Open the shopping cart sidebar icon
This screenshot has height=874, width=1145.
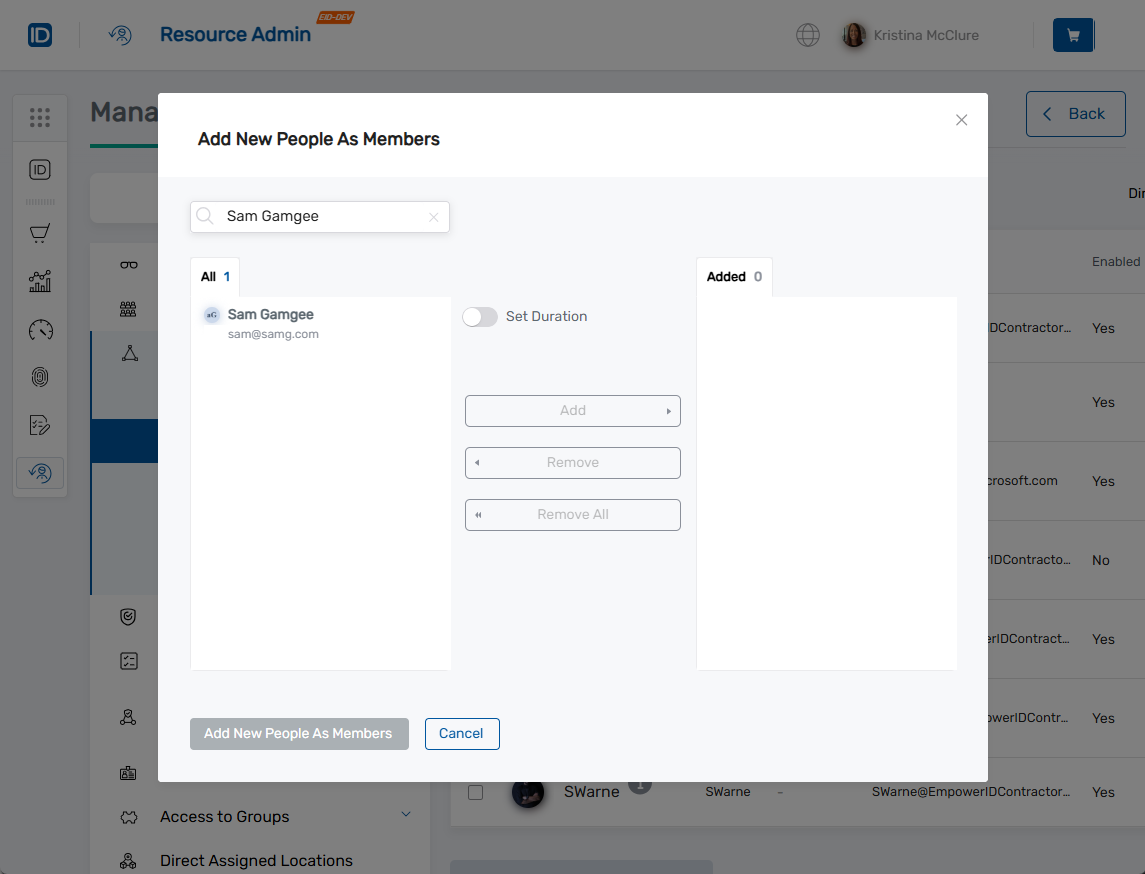[x=40, y=232]
